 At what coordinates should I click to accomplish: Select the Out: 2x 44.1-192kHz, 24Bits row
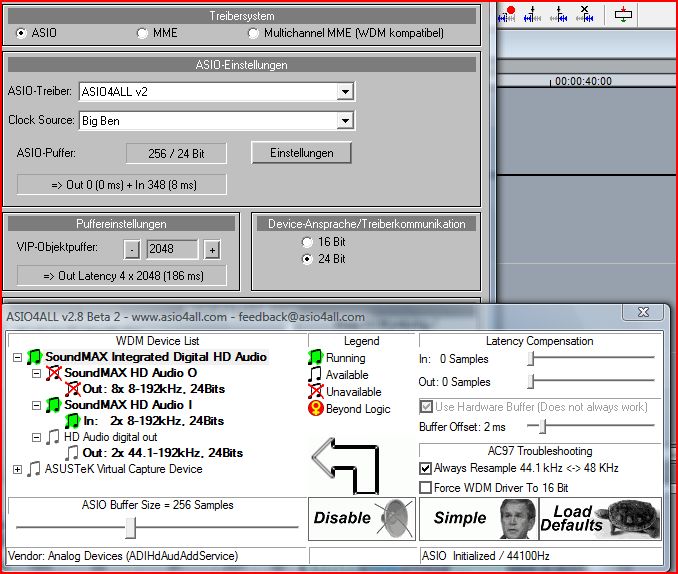pos(163,453)
